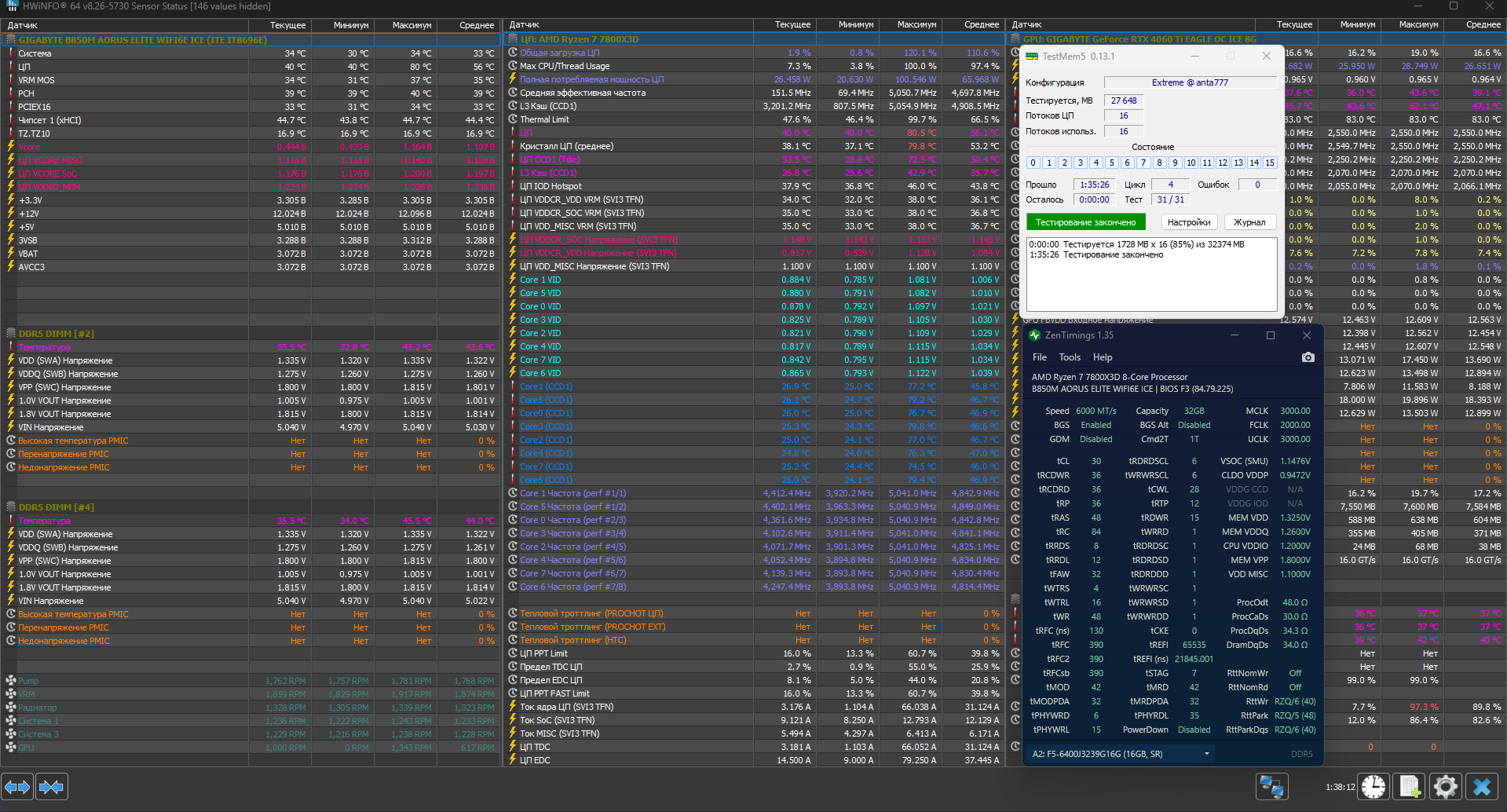The height and width of the screenshot is (812, 1507).
Task: Click the logging sheet with plus icon
Action: [x=1410, y=786]
